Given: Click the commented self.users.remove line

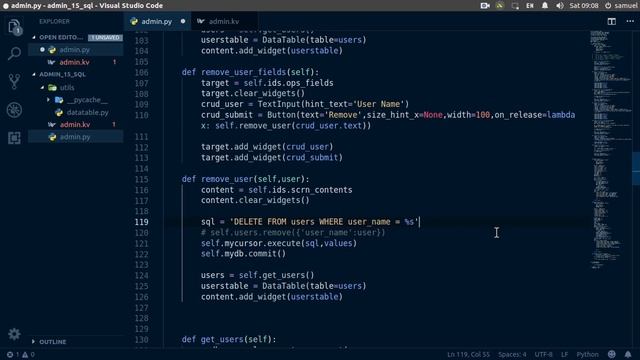Looking at the screenshot, I should point(293,233).
